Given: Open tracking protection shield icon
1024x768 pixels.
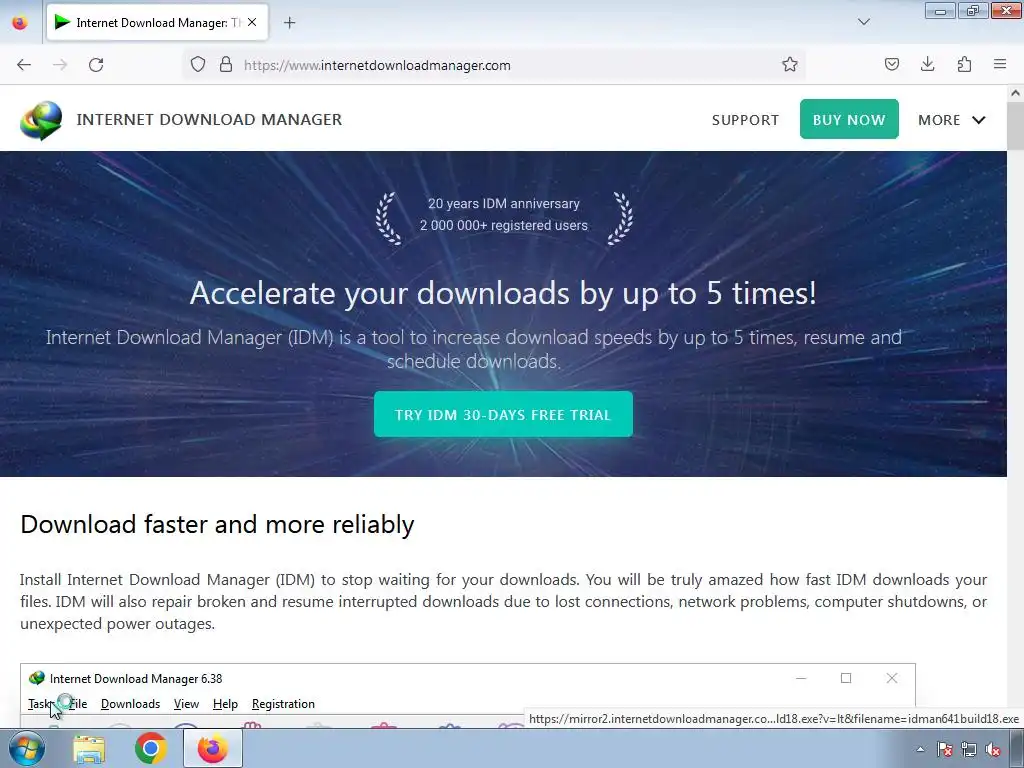Looking at the screenshot, I should tap(198, 65).
